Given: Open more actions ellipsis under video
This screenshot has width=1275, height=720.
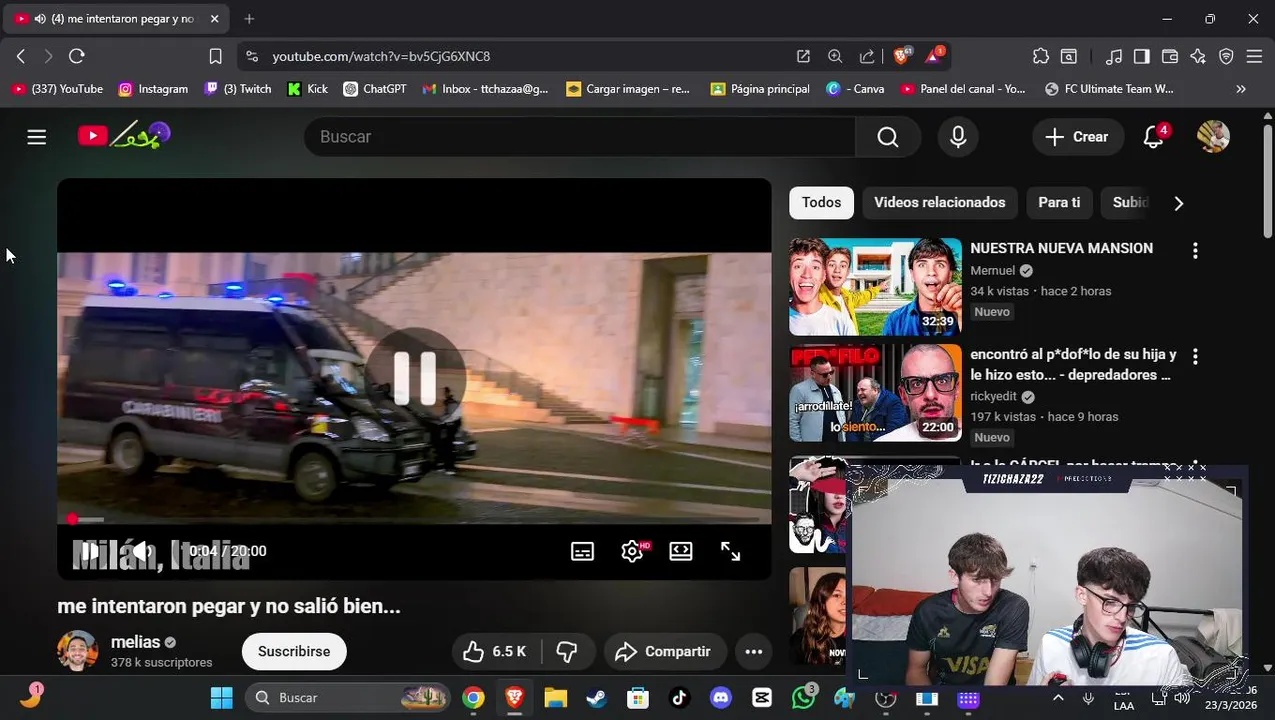Looking at the screenshot, I should 754,652.
